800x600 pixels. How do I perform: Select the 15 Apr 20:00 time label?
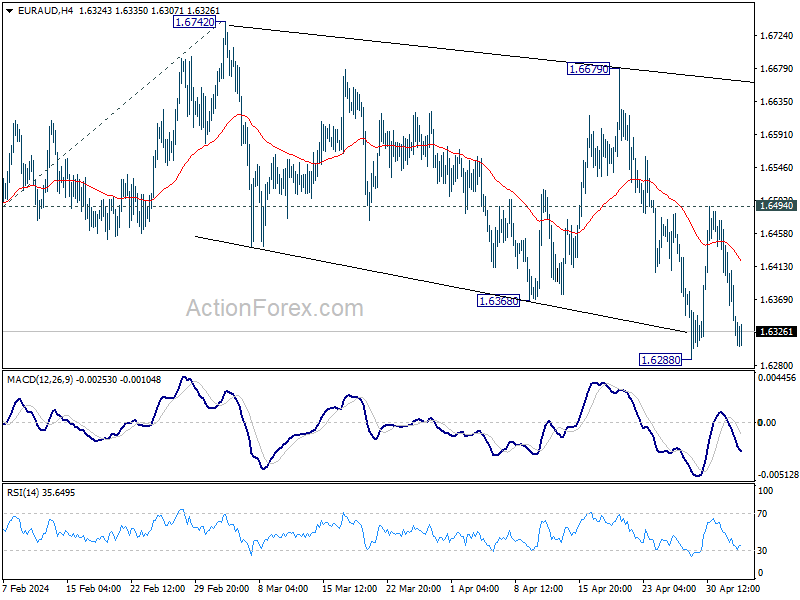tap(605, 588)
